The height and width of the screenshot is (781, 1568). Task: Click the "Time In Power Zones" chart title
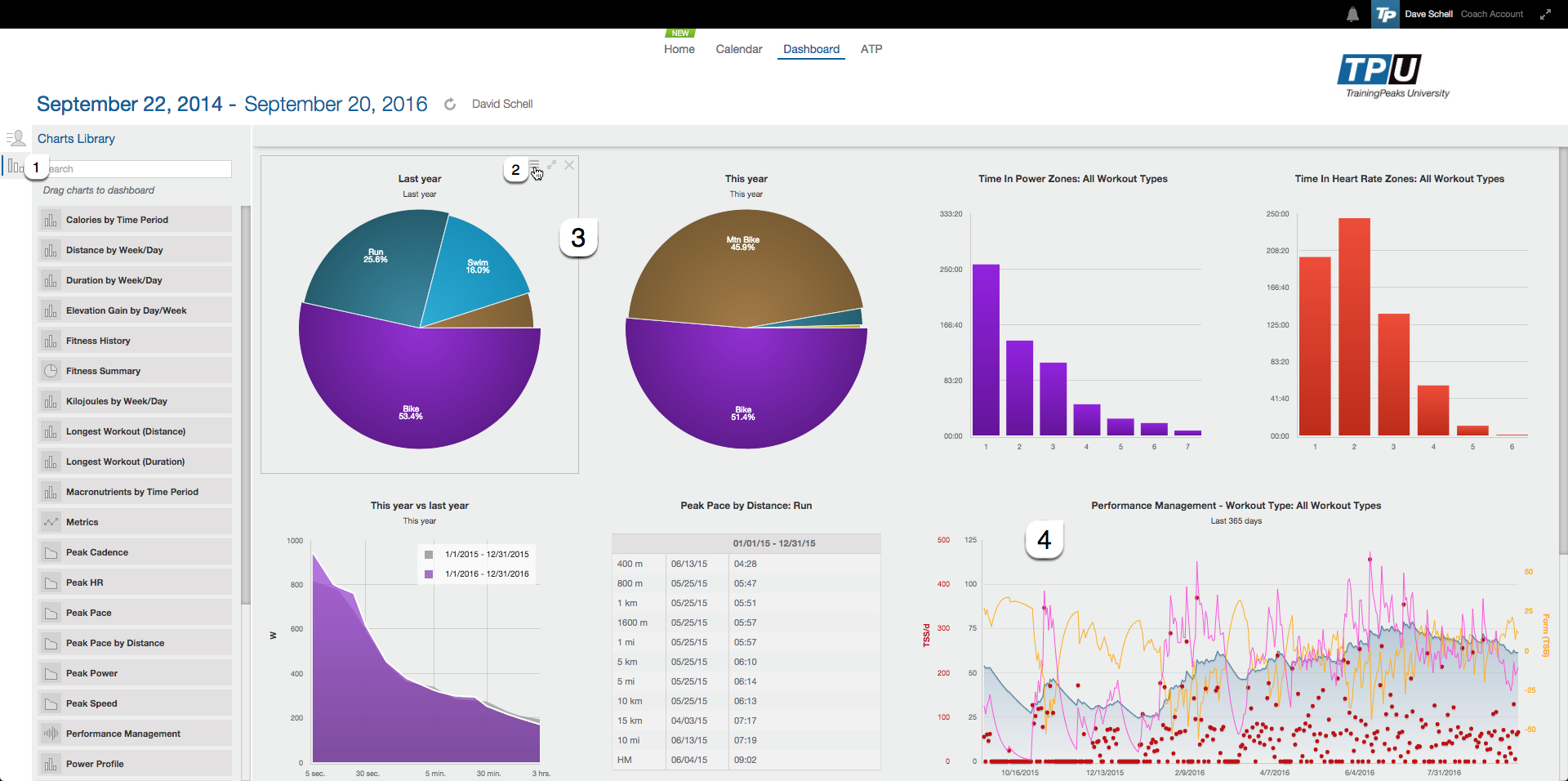[x=1073, y=179]
